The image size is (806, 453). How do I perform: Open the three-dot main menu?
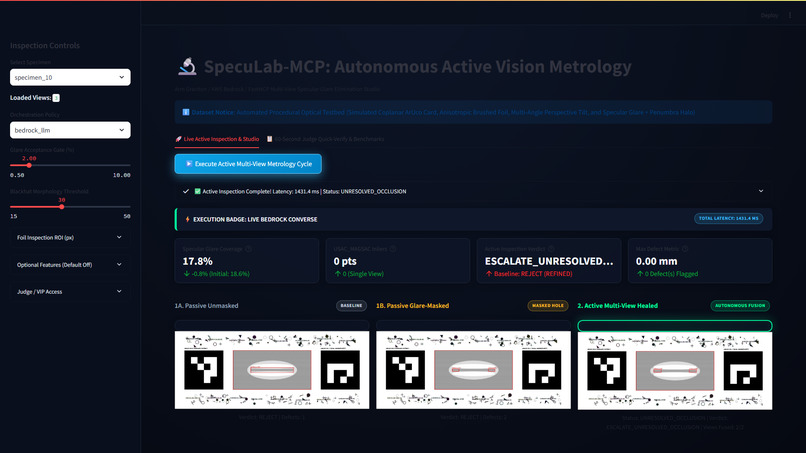(790, 15)
